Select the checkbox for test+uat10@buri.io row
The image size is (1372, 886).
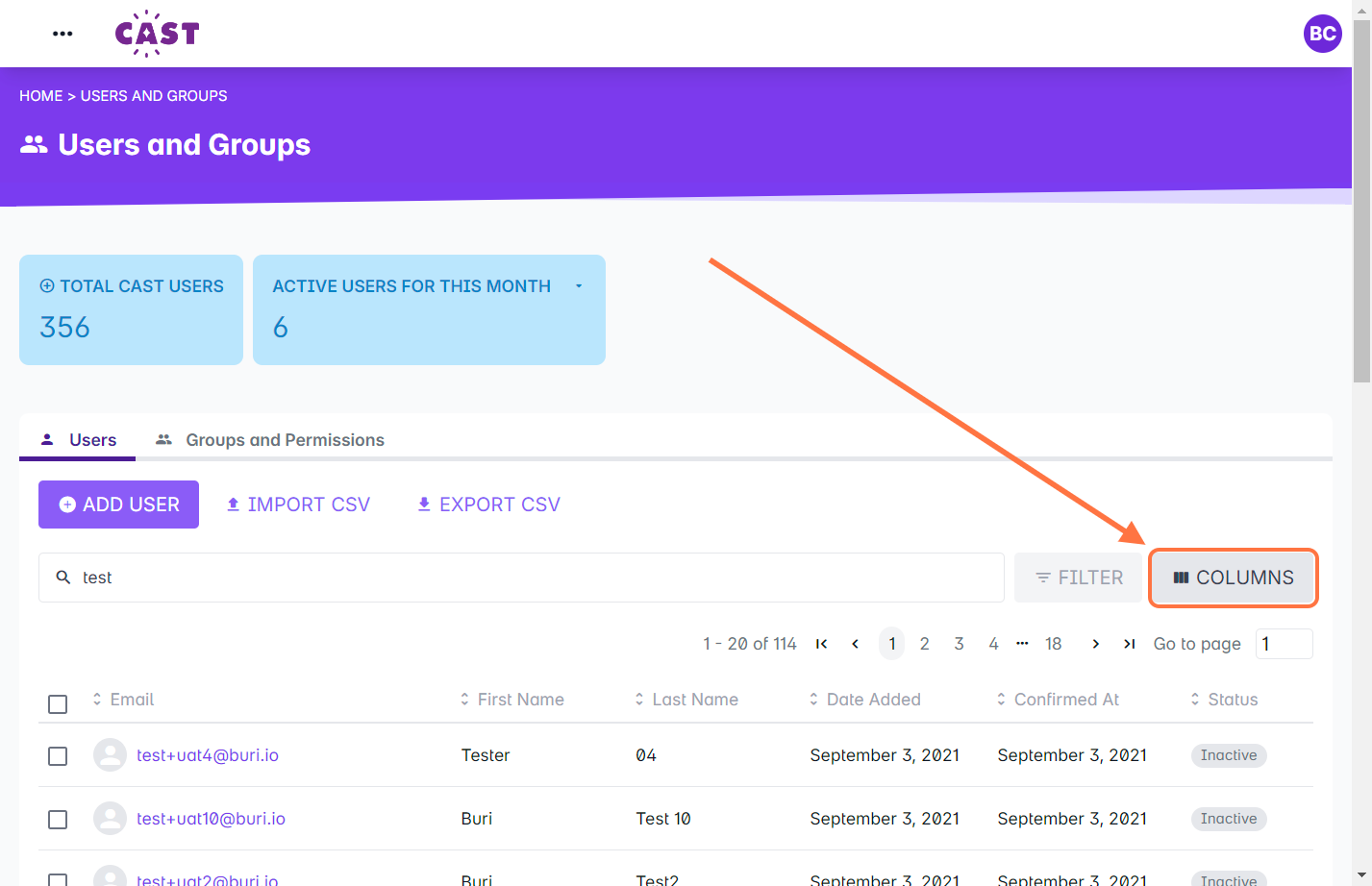coord(58,820)
